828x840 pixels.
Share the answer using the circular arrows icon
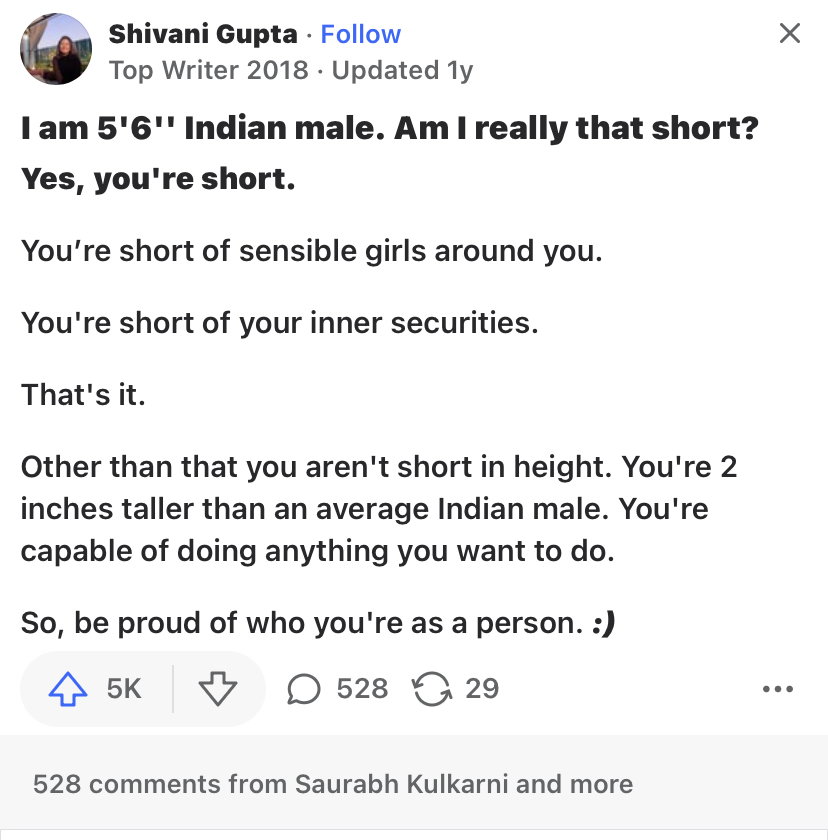[432, 689]
